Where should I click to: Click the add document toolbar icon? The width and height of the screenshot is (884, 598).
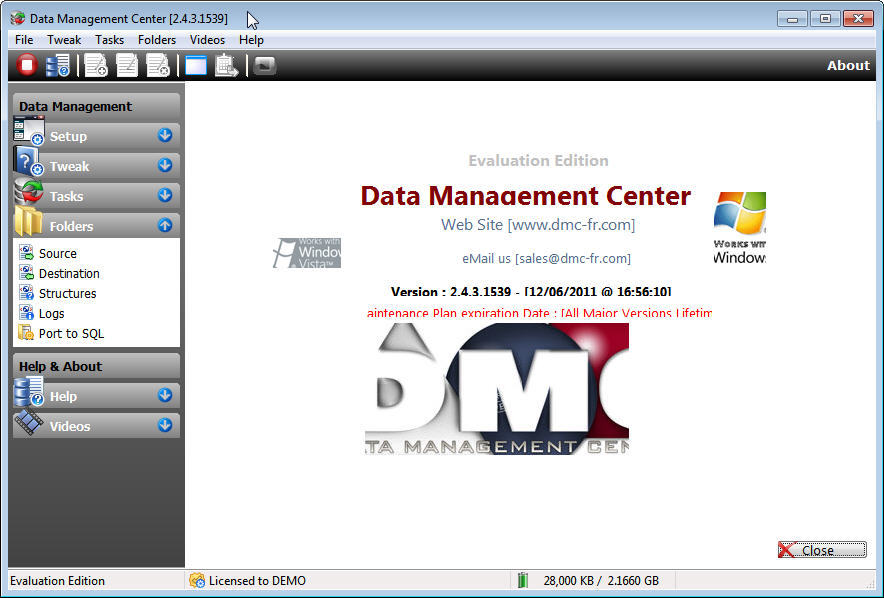pos(96,65)
